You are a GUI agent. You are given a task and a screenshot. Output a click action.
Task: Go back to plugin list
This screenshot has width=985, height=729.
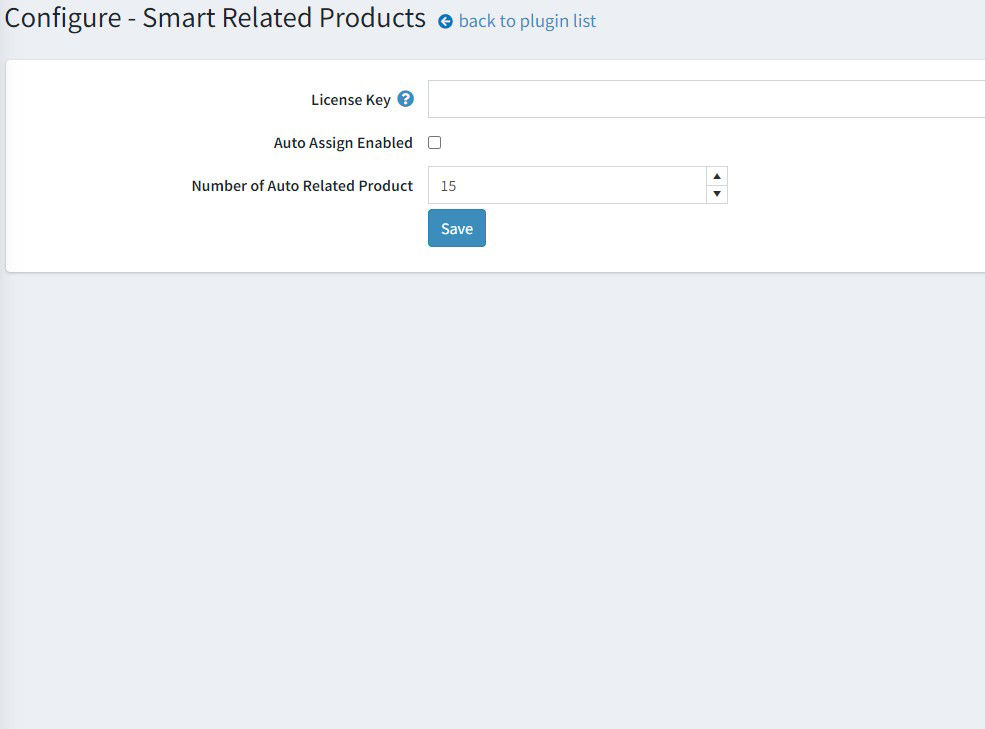point(527,21)
